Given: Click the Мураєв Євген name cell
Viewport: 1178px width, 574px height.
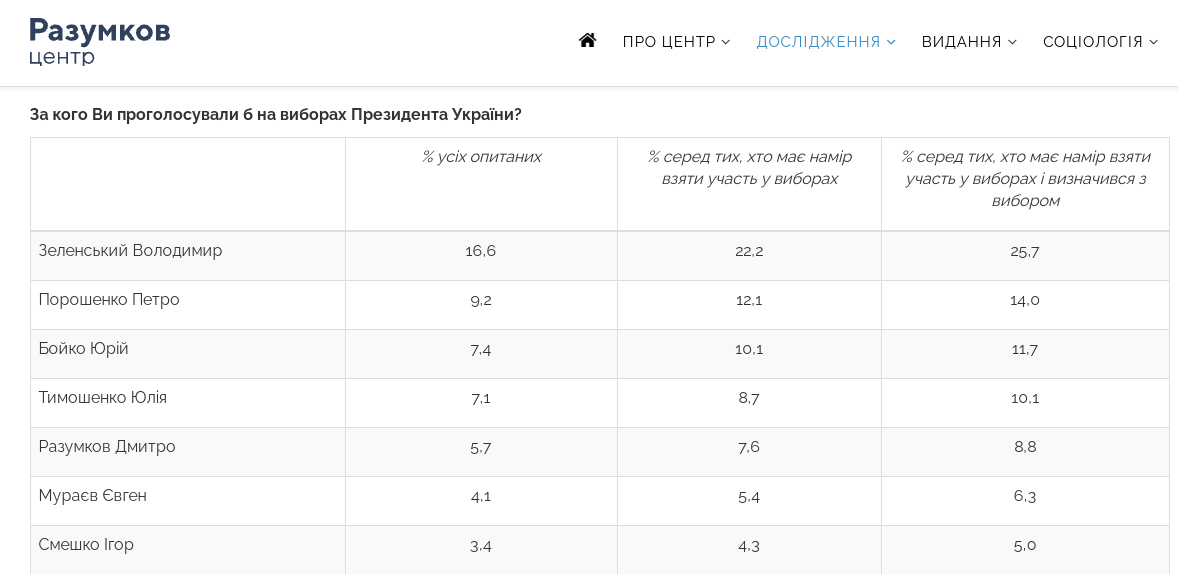Looking at the screenshot, I should click(x=188, y=500).
